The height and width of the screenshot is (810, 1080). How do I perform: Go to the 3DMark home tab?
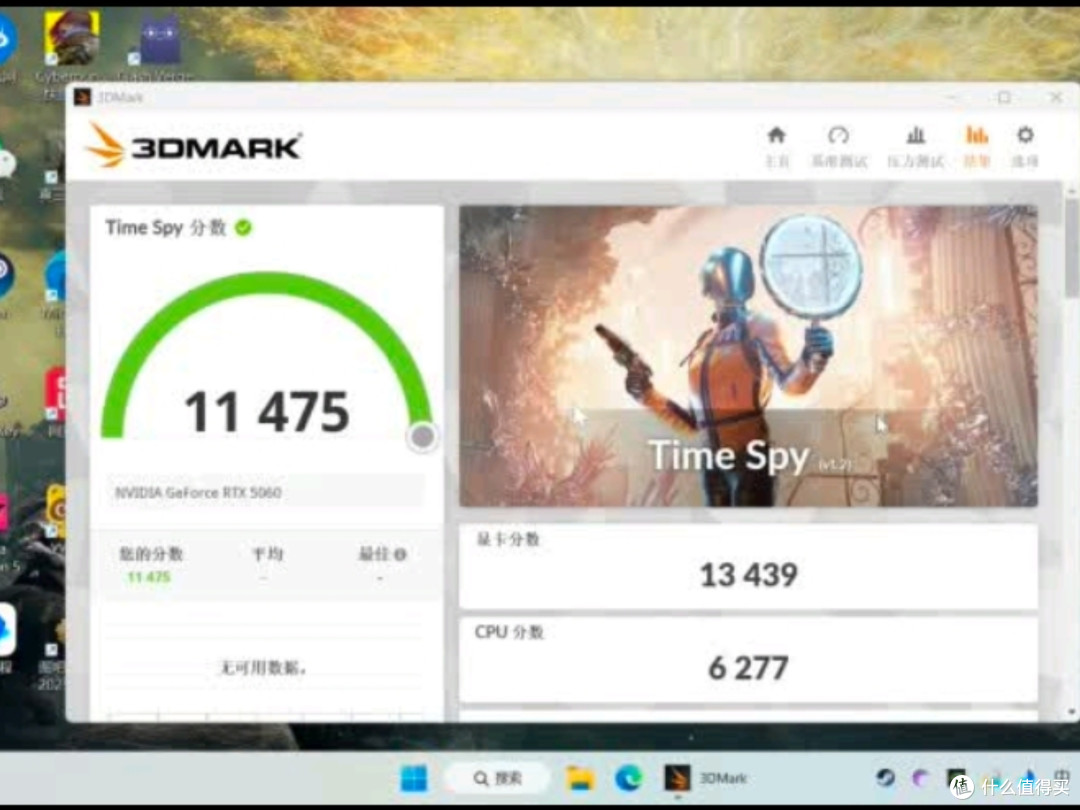(x=777, y=146)
